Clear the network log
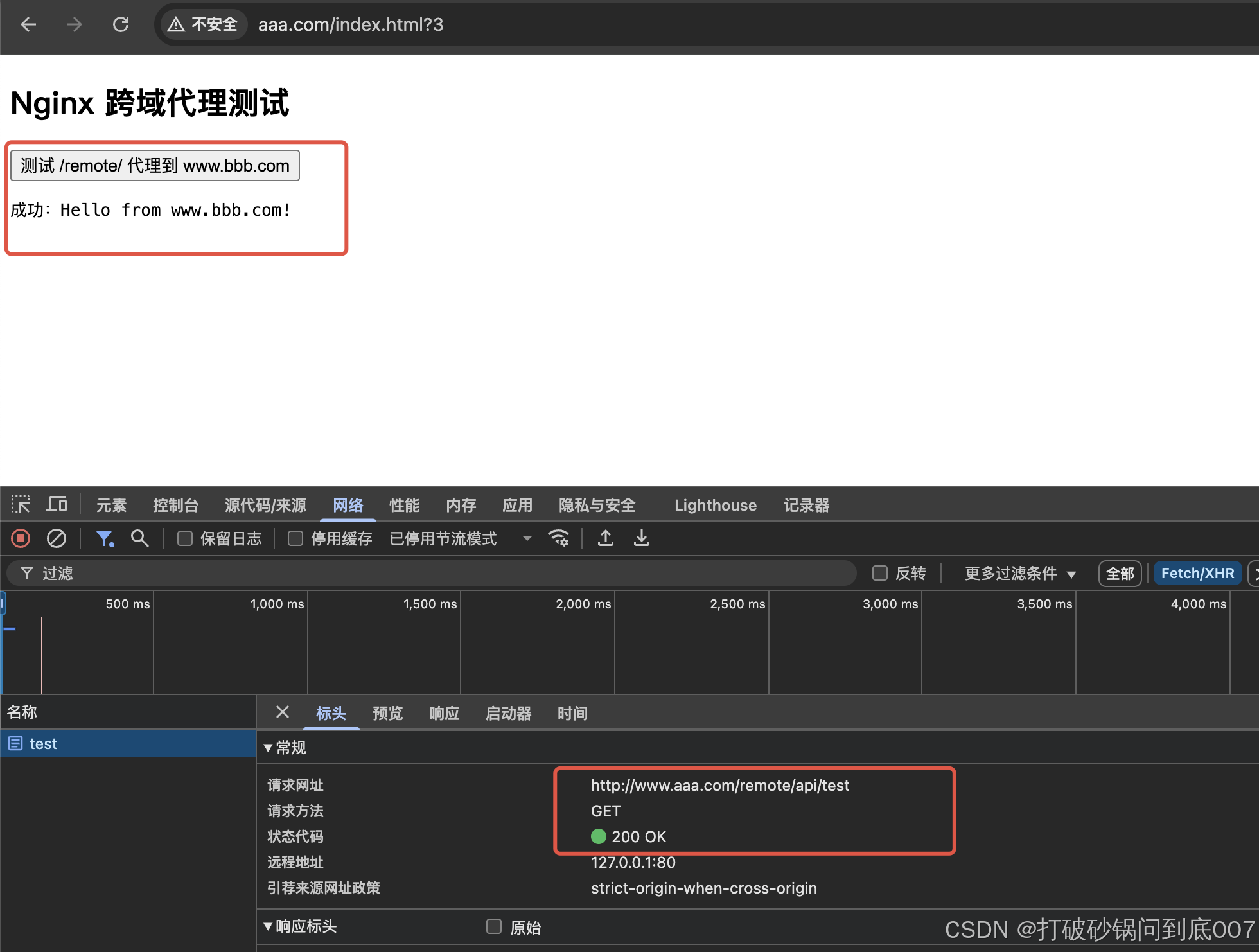This screenshot has height=952, width=1259. (x=57, y=538)
